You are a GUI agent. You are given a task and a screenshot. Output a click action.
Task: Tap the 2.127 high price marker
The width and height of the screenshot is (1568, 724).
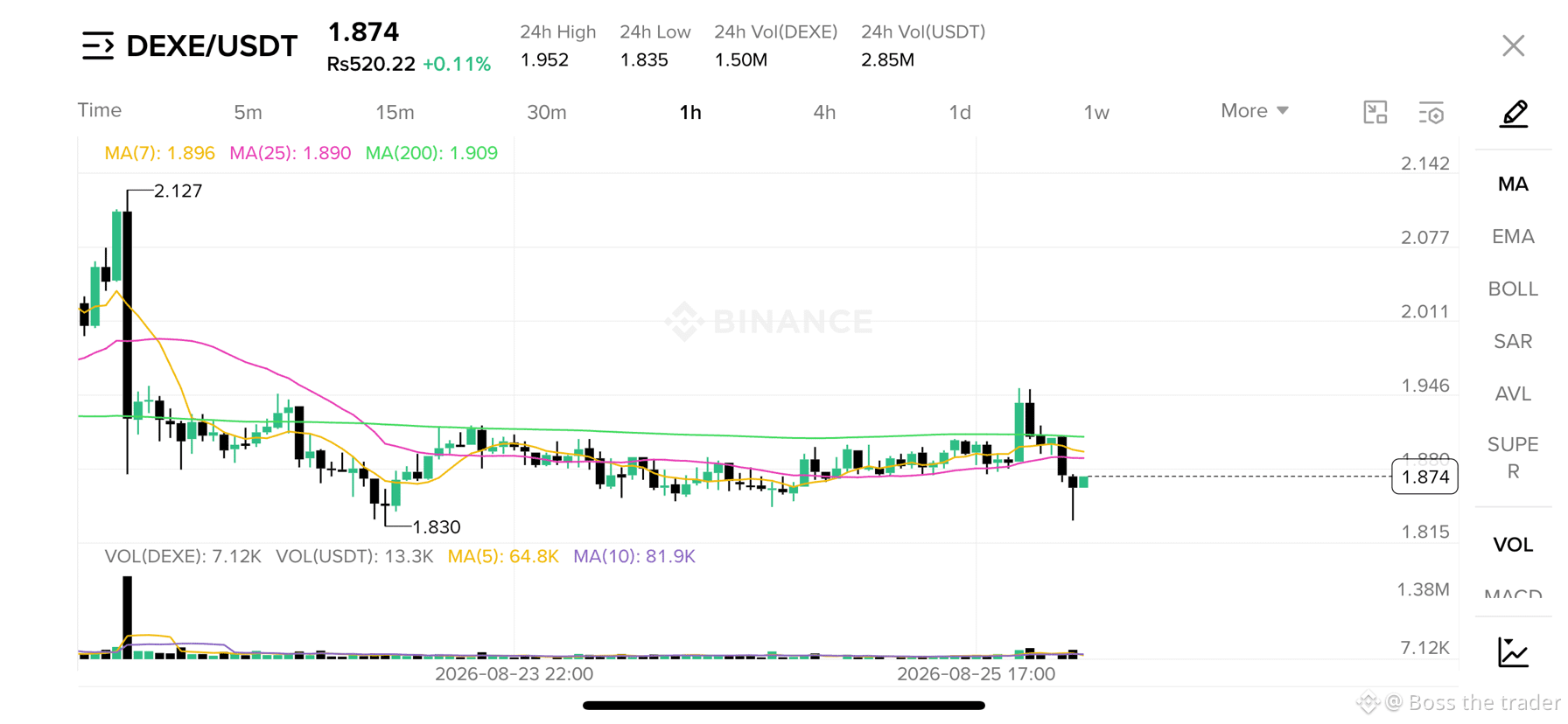pyautogui.click(x=178, y=191)
